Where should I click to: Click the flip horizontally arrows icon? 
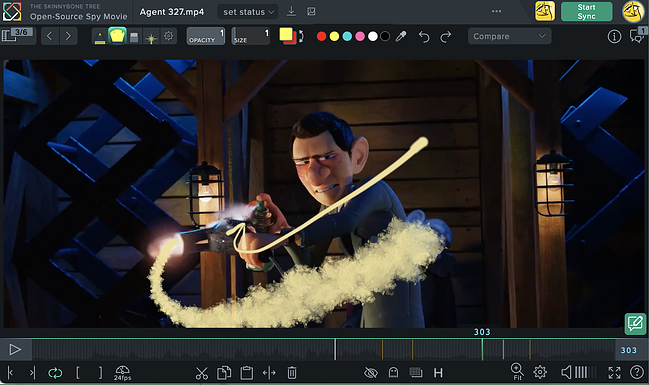[x=269, y=373]
